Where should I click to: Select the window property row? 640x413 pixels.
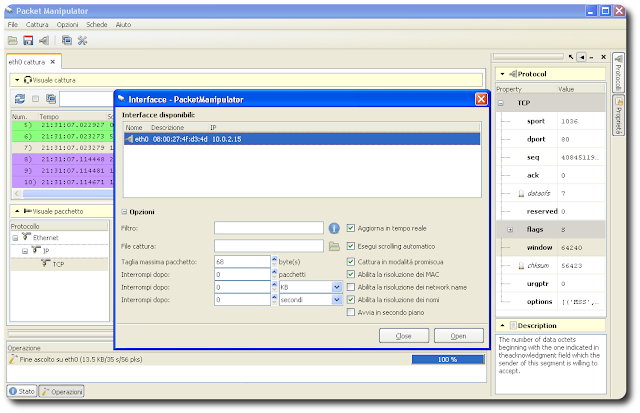(x=551, y=247)
